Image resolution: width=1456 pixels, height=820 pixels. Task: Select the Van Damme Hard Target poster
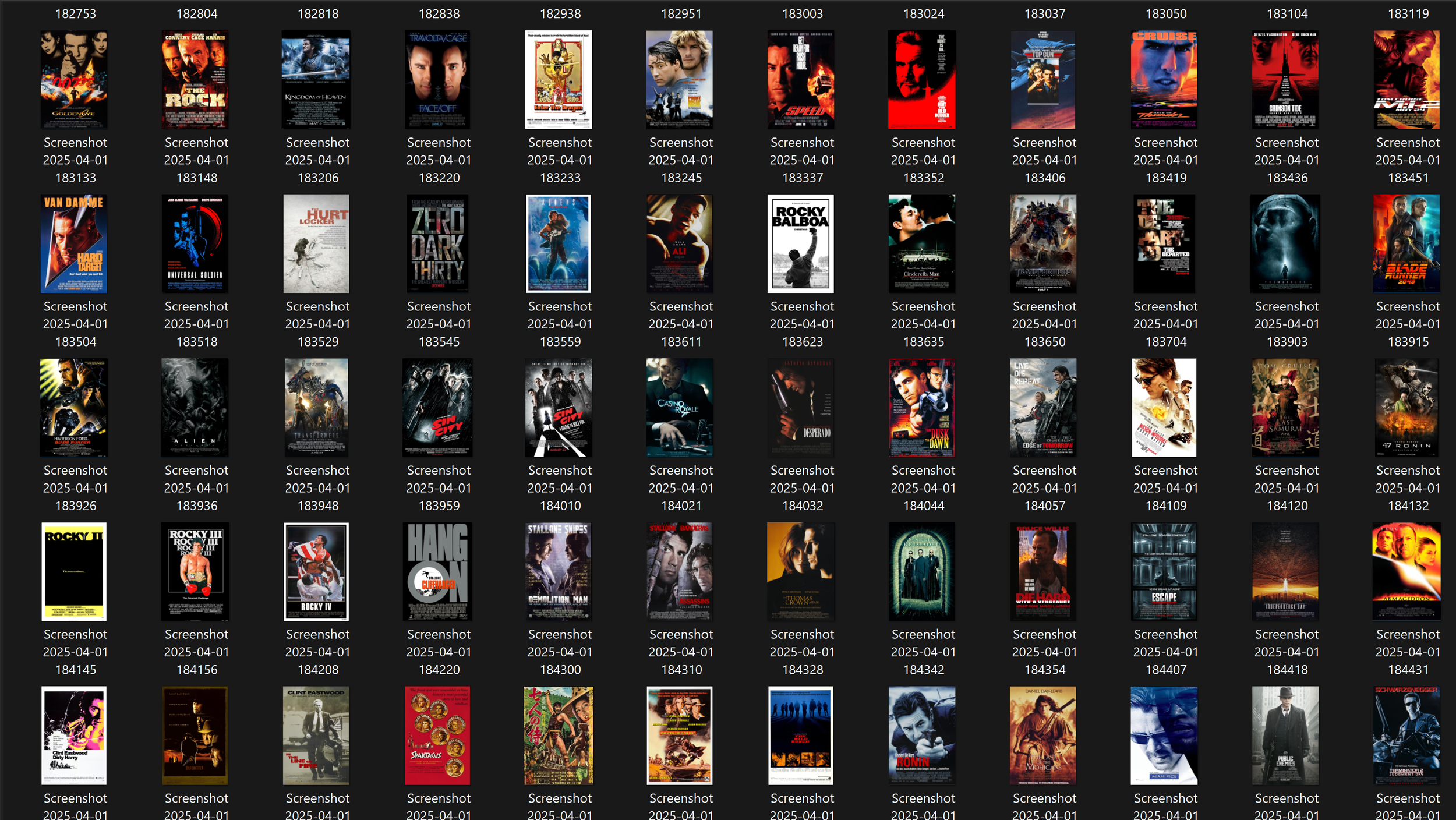tap(74, 243)
